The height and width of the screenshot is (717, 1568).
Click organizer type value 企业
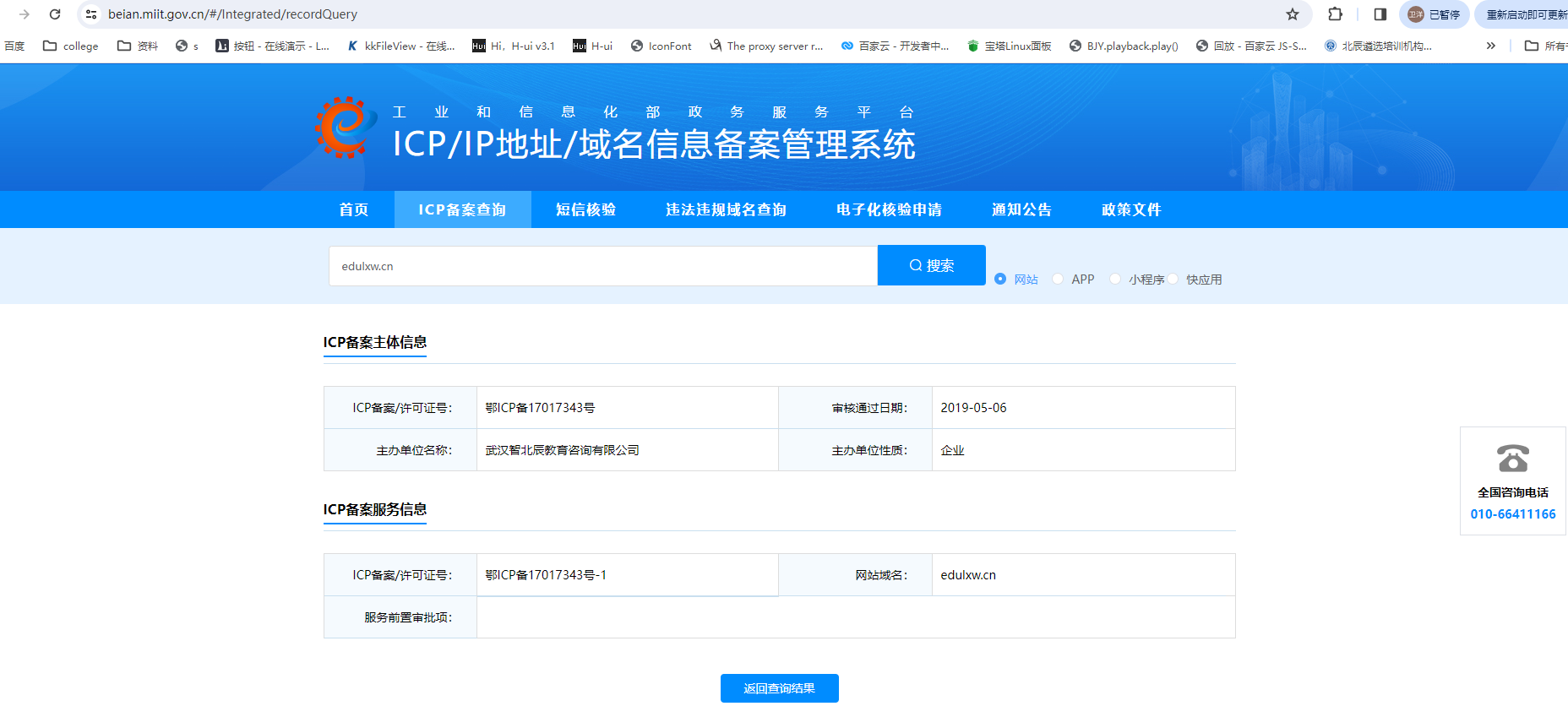pos(952,451)
